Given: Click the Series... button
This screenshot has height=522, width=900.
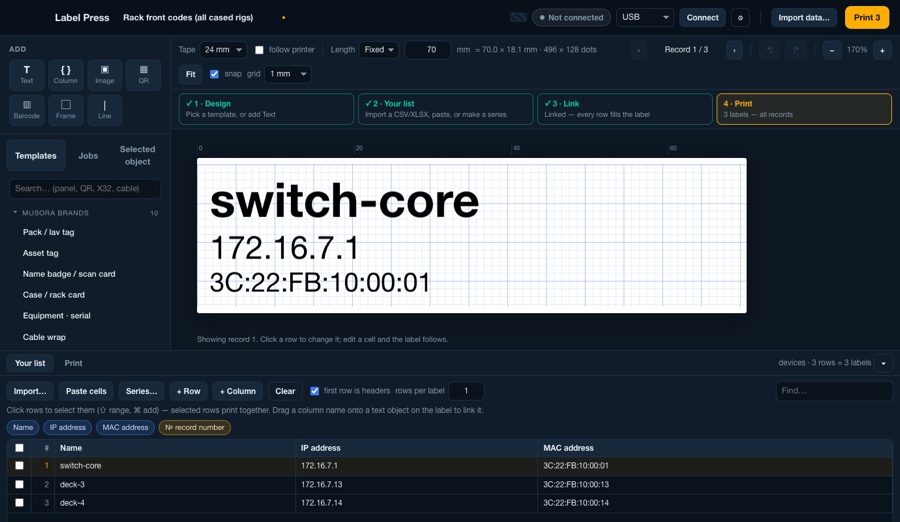Looking at the screenshot, I should click(141, 391).
